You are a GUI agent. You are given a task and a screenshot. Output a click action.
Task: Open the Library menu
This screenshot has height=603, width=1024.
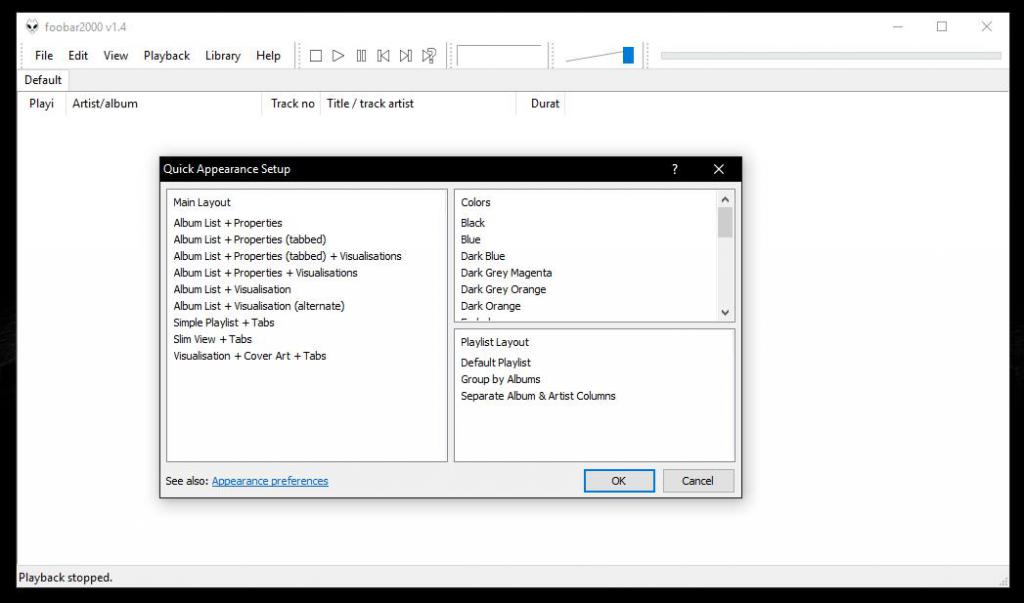pos(223,56)
